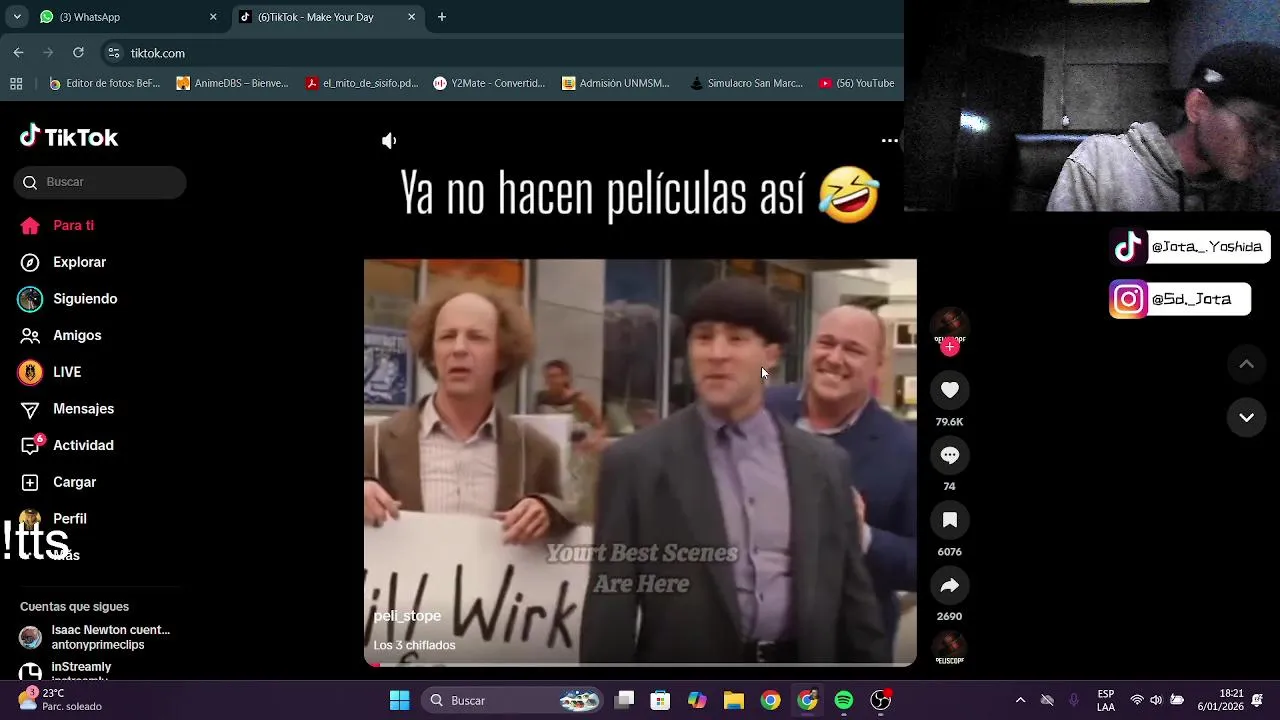Click the taskbar Buscar search box
The image size is (1280, 720).
(x=514, y=700)
